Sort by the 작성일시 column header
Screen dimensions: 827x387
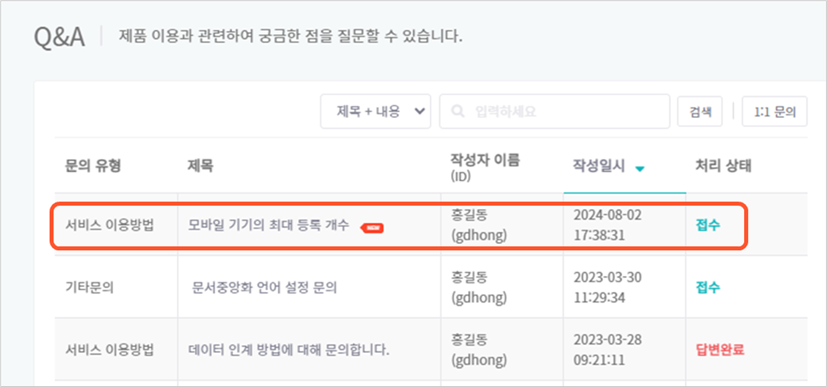599,167
